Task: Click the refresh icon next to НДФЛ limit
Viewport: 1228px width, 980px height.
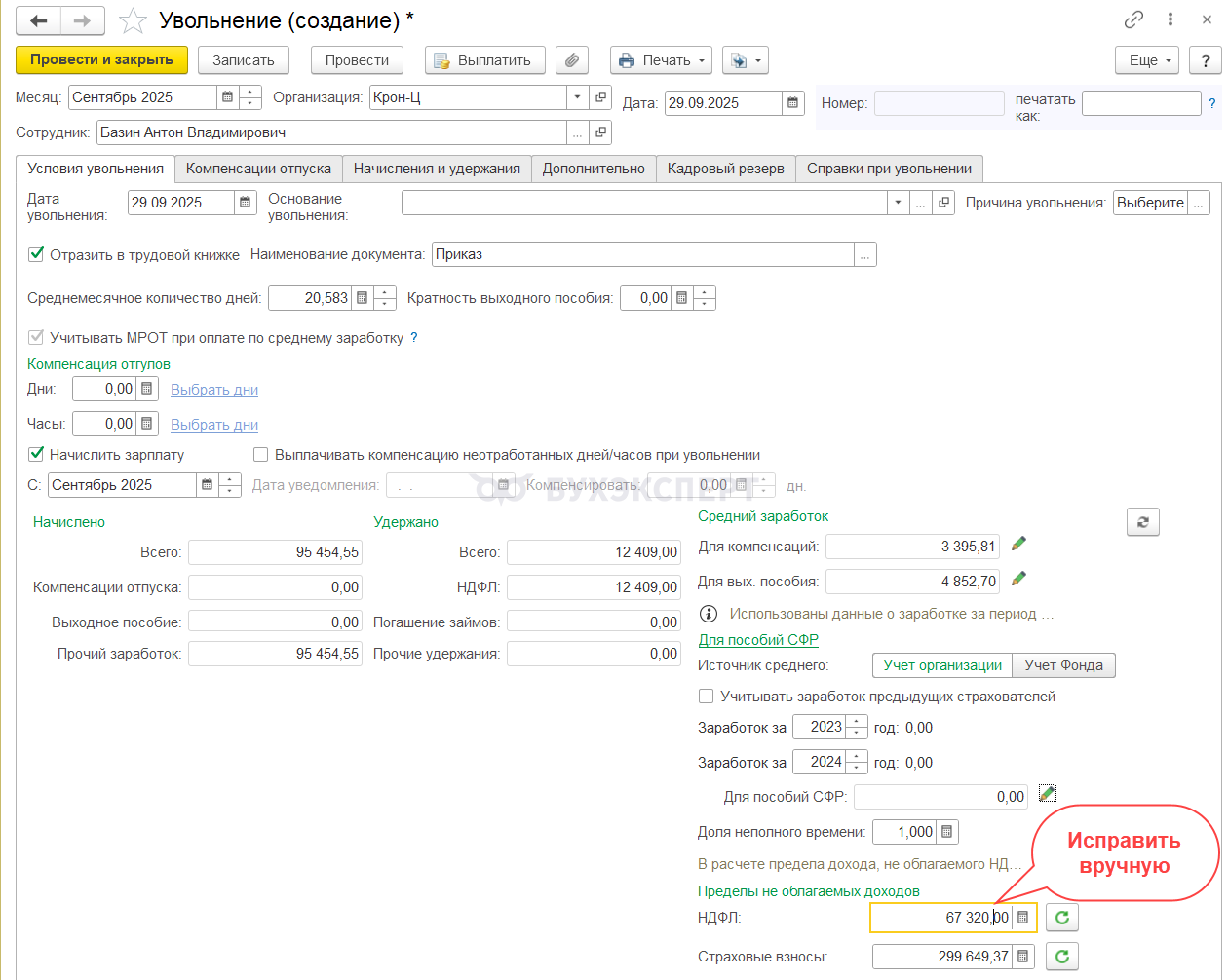Action: (1062, 918)
